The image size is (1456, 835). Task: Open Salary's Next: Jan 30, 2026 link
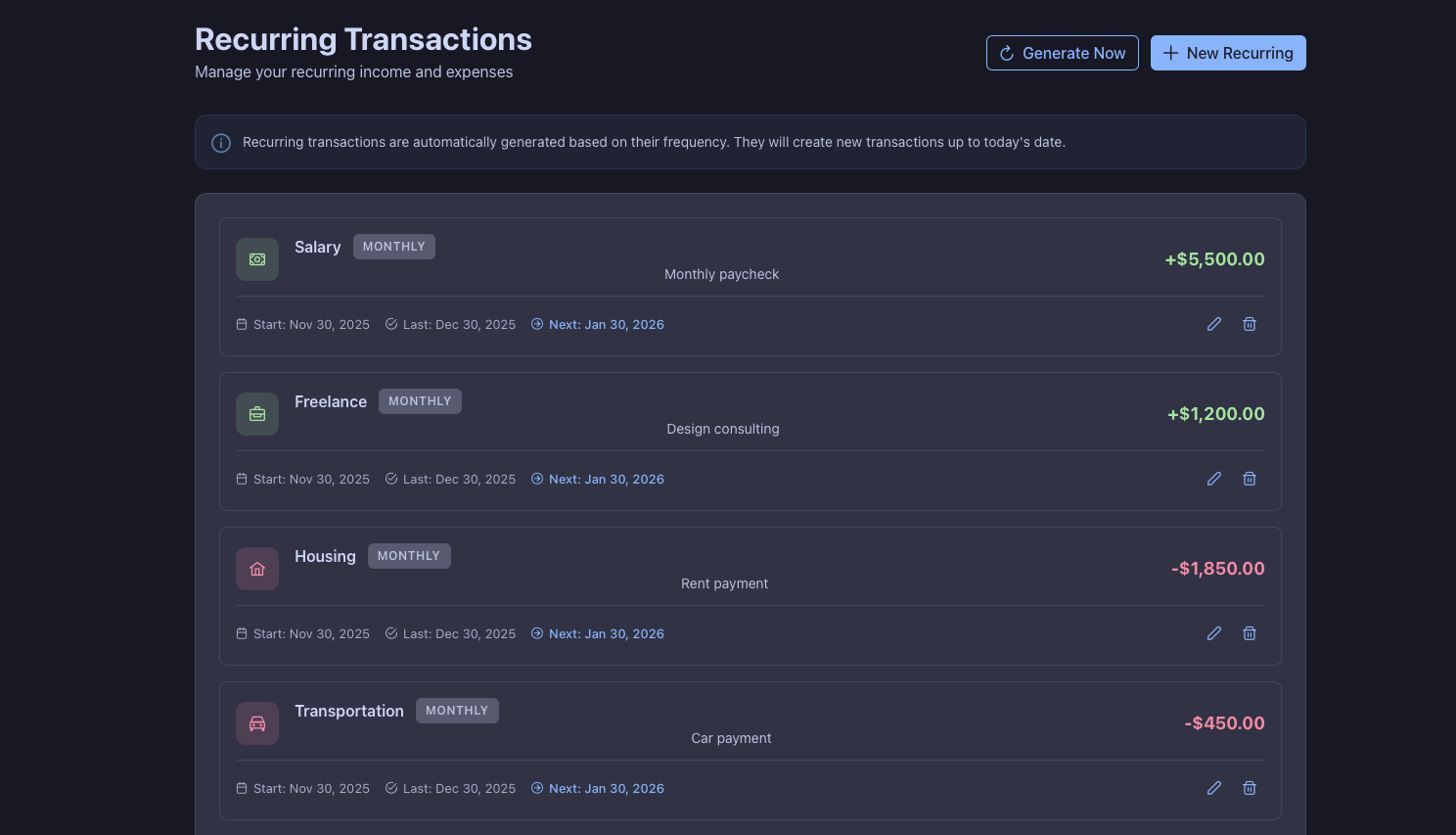(x=607, y=324)
